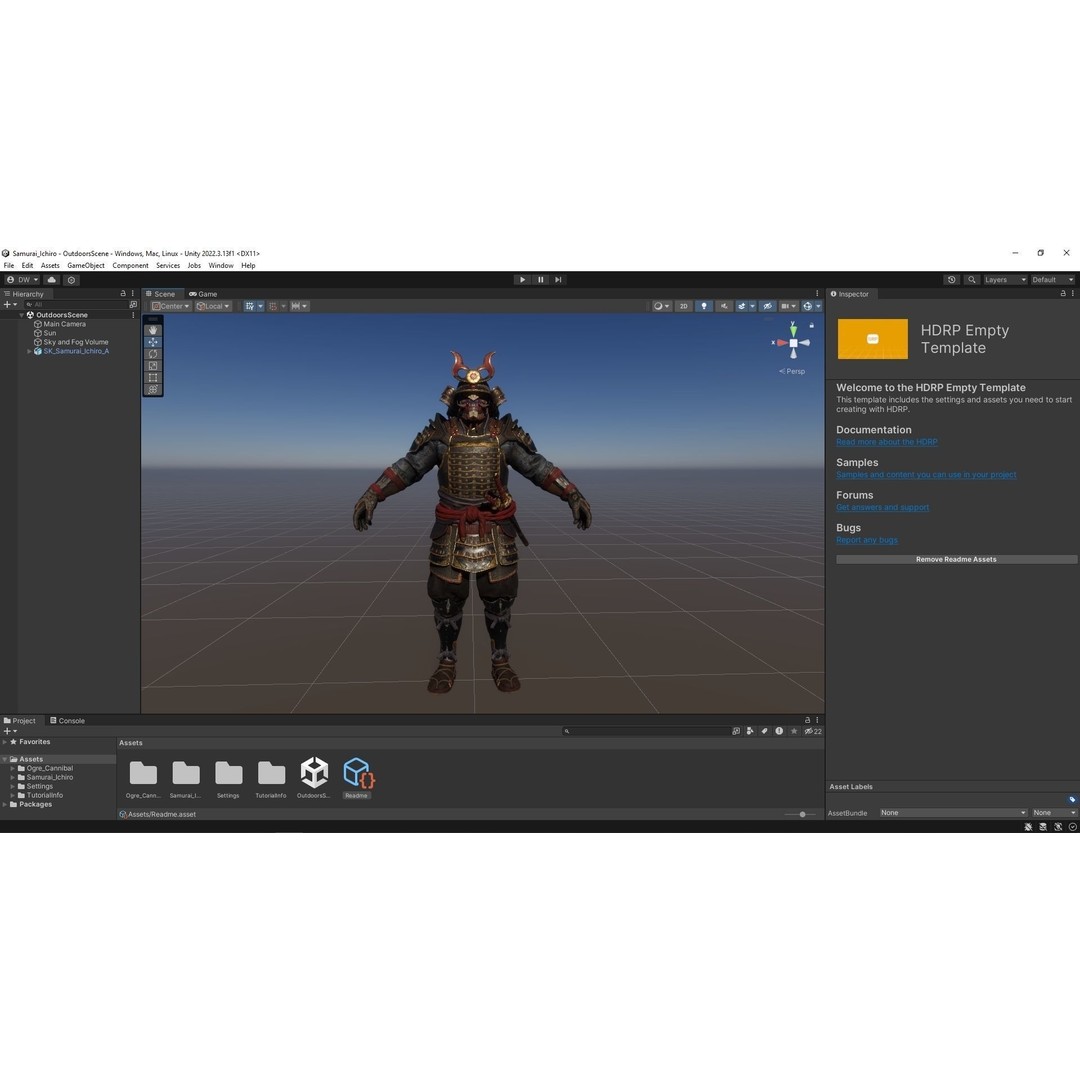The image size is (1080, 1080).
Task: Open the draw mode shading dropdown
Action: pyautogui.click(x=661, y=307)
